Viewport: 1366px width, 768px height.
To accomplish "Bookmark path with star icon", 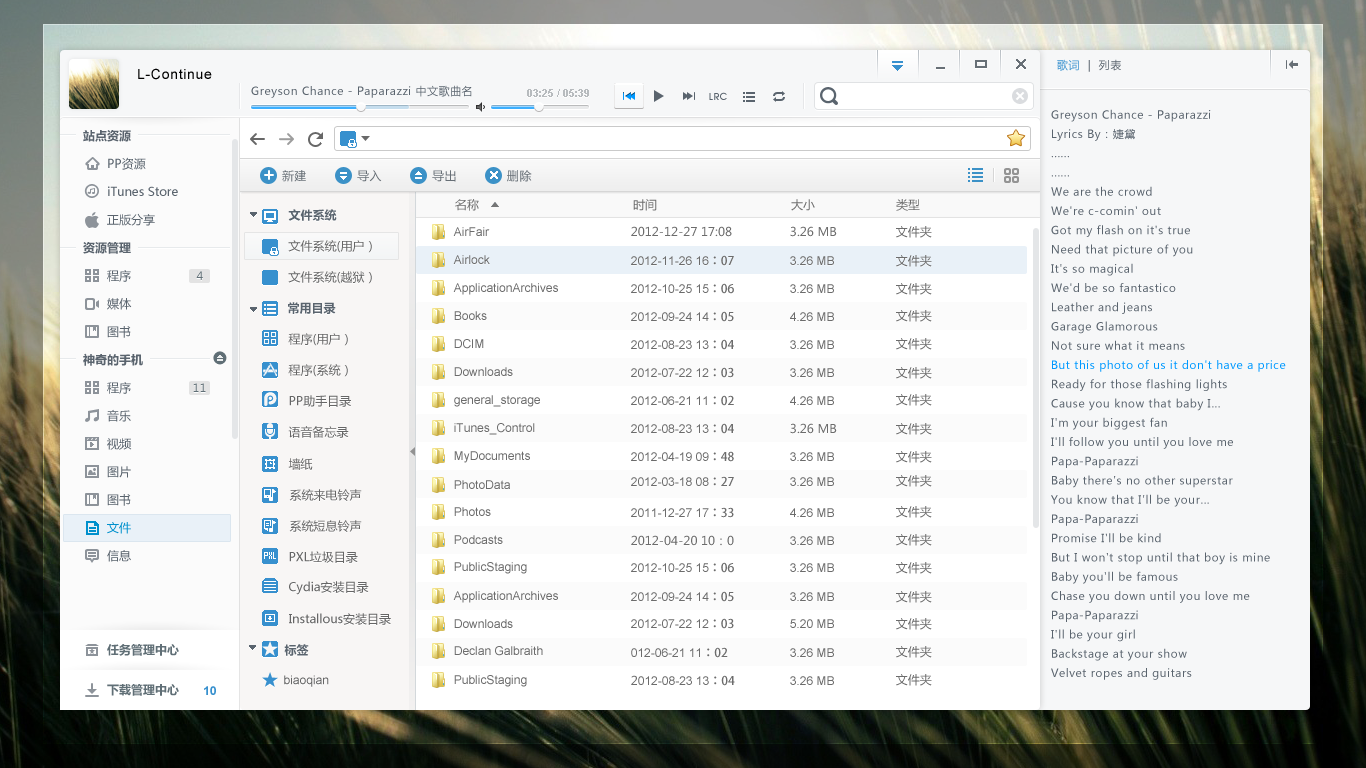I will (x=1016, y=138).
